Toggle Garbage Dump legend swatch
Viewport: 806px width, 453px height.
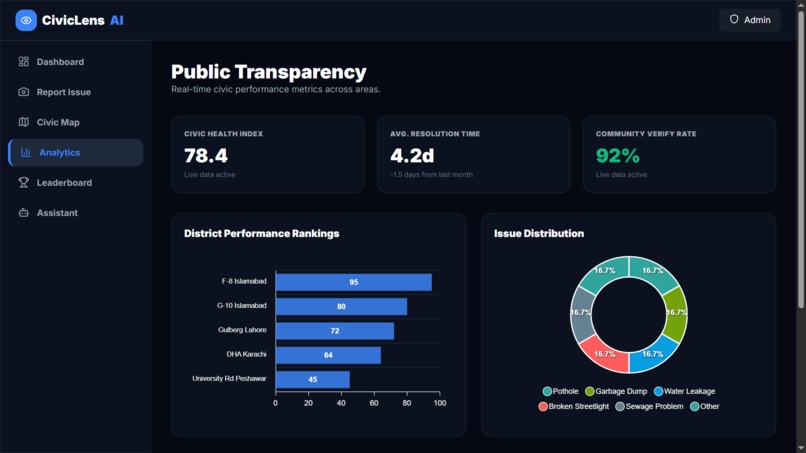(590, 391)
